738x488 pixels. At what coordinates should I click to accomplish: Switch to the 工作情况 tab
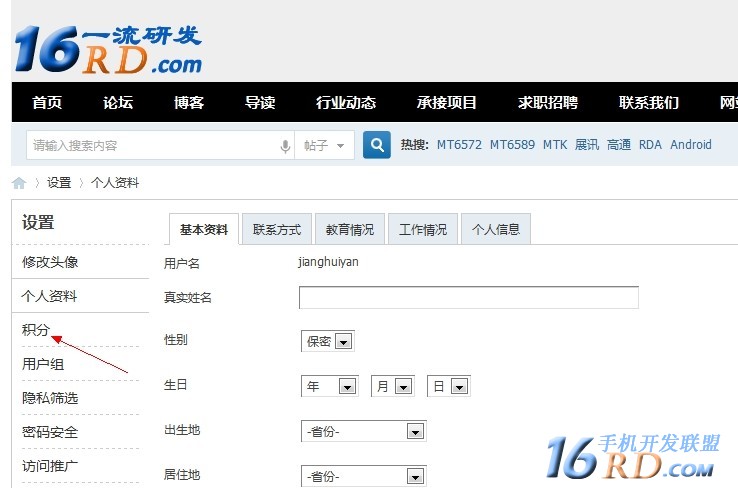(x=423, y=229)
